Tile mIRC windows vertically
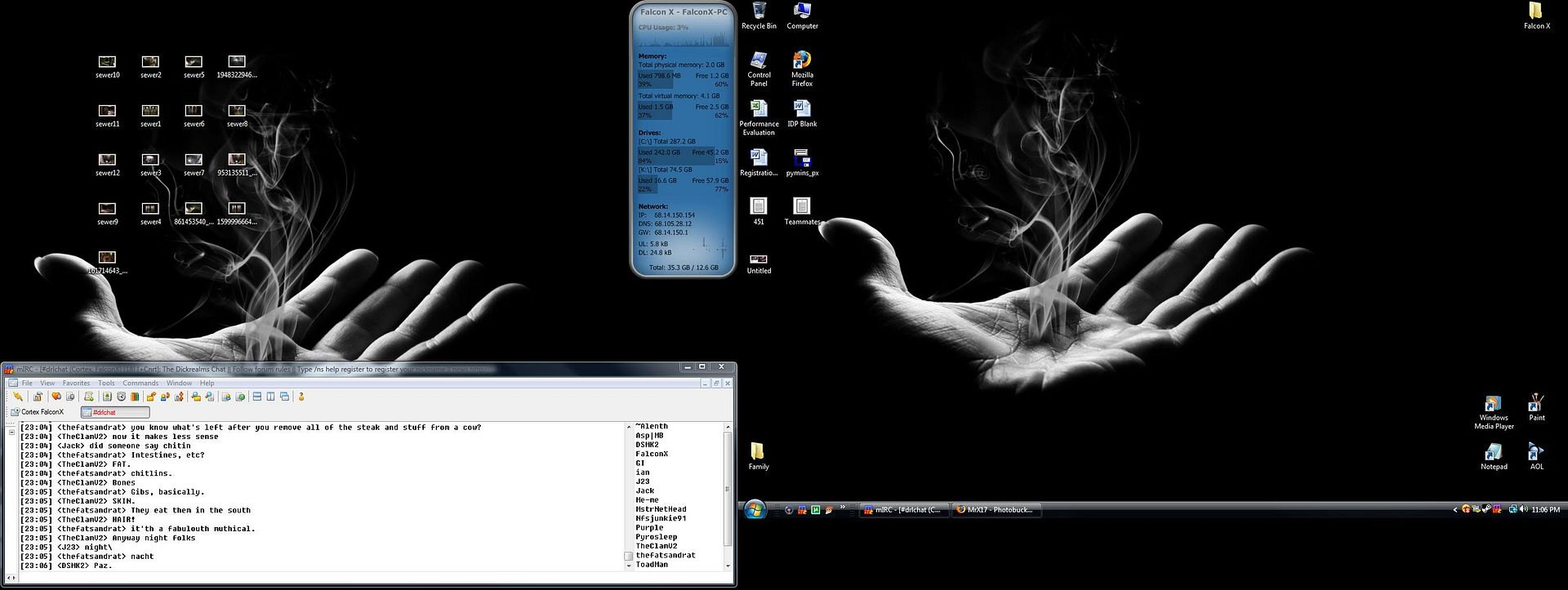 point(270,397)
